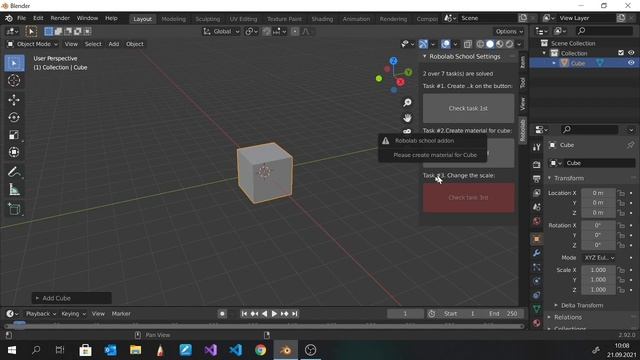The image size is (640, 360).
Task: Jump to the timeline start frame
Action: pyautogui.click(x=244, y=313)
